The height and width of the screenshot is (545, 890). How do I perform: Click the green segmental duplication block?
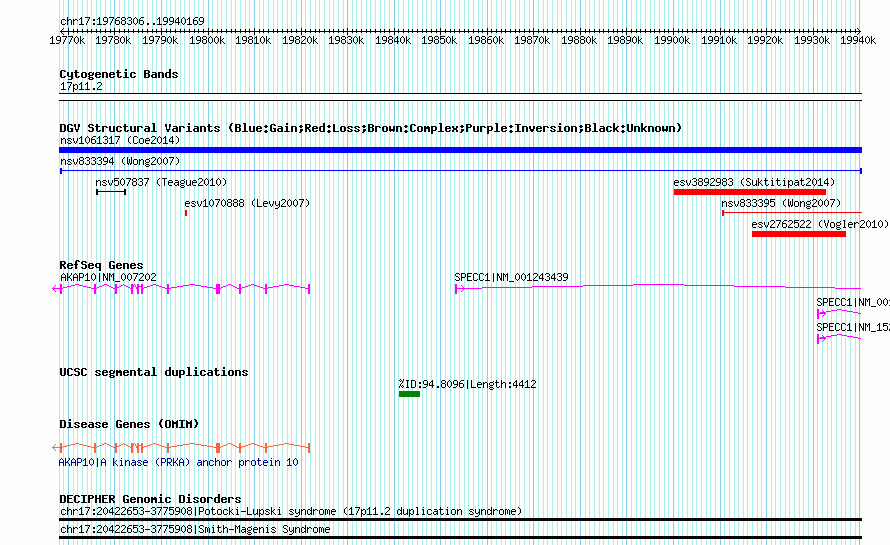409,394
